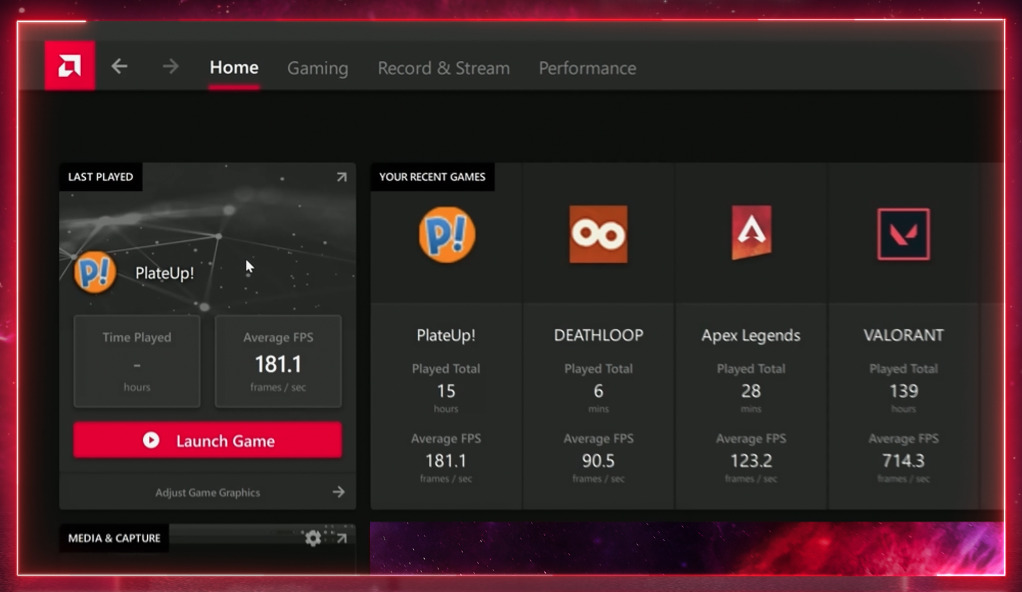Click the PlateUp! name in Last Played
Screen dimensions: 1022x592
coord(164,273)
